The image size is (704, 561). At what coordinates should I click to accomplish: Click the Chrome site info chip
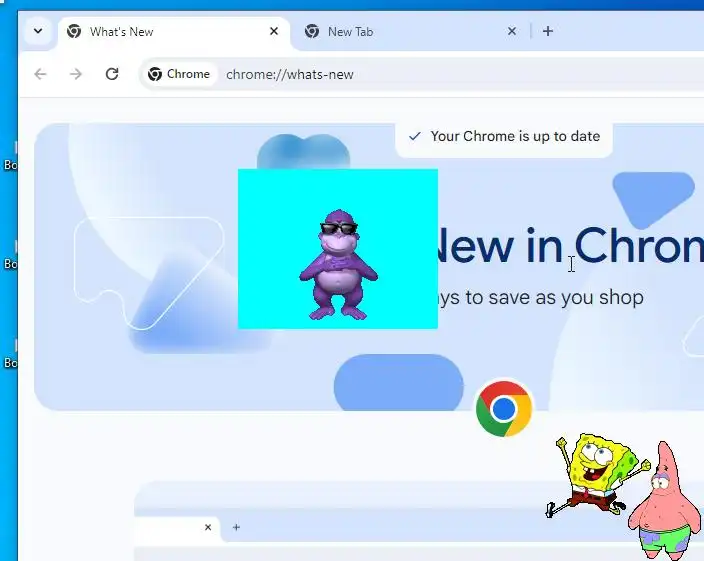(180, 74)
